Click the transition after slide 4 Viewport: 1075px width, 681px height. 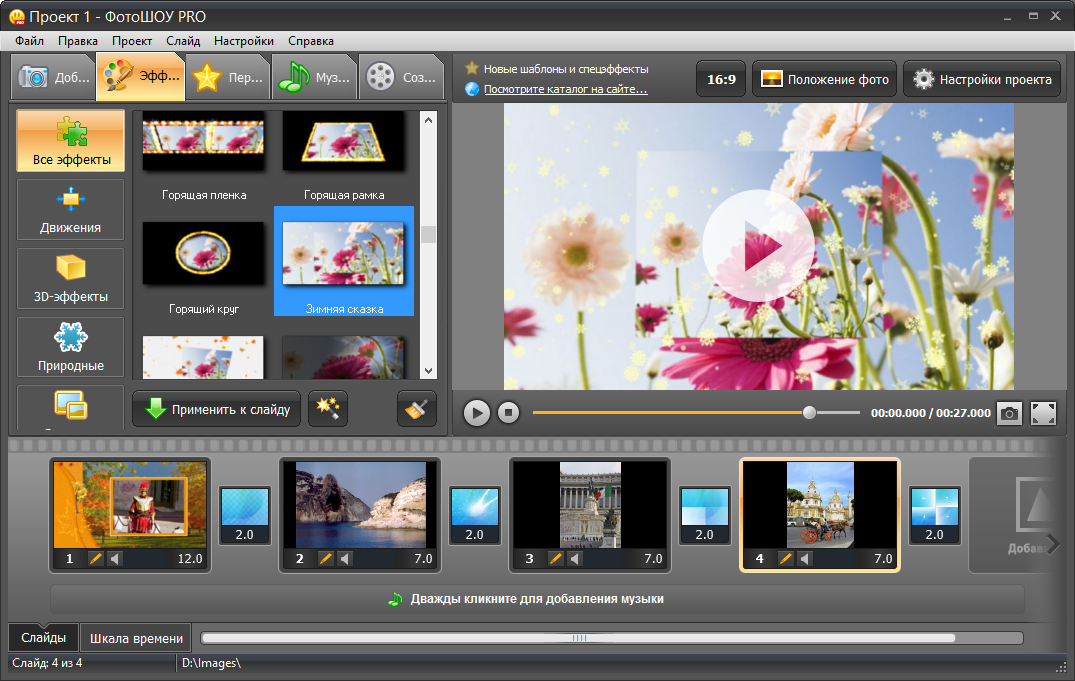click(x=934, y=516)
